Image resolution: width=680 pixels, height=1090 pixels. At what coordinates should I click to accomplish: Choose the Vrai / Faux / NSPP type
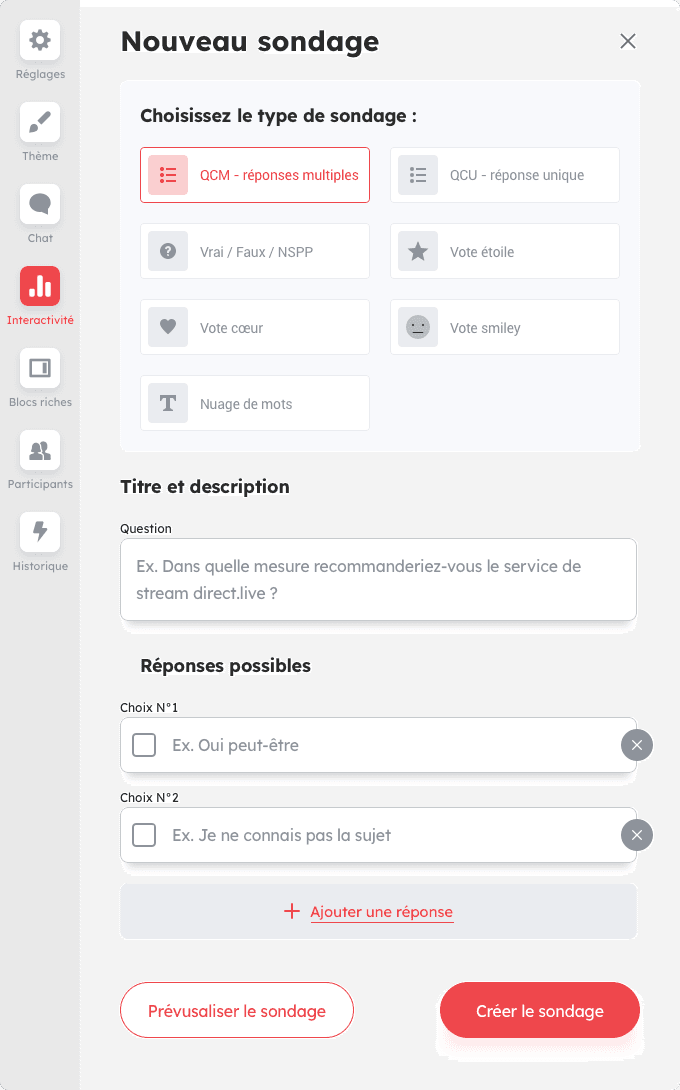[x=255, y=252]
